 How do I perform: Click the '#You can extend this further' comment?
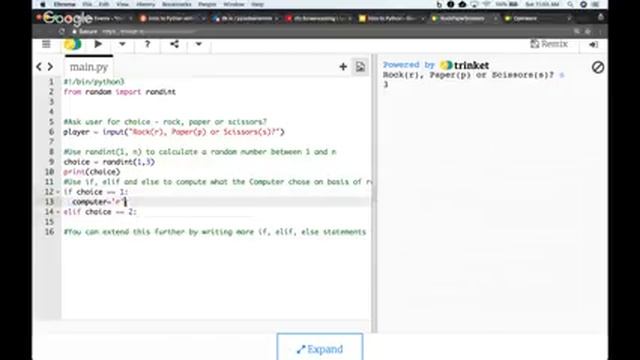[215, 232]
